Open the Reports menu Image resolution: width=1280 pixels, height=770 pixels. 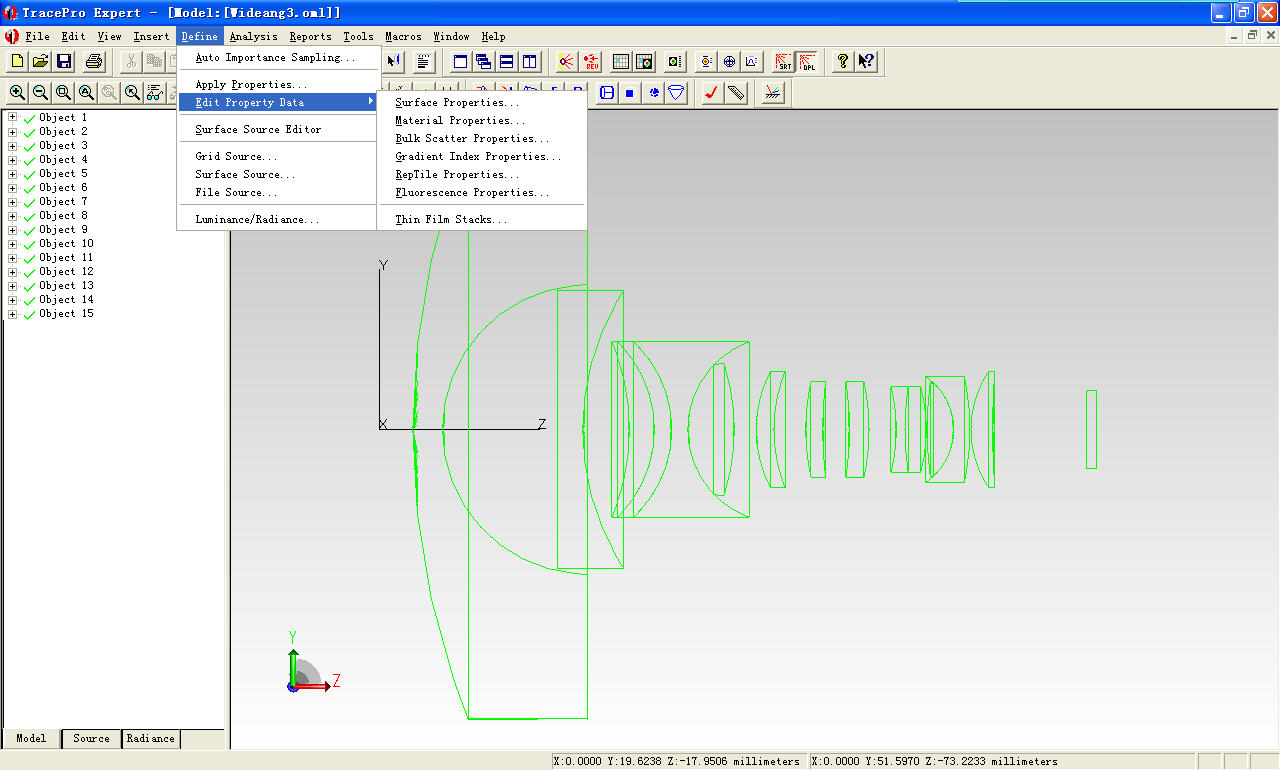pos(311,36)
